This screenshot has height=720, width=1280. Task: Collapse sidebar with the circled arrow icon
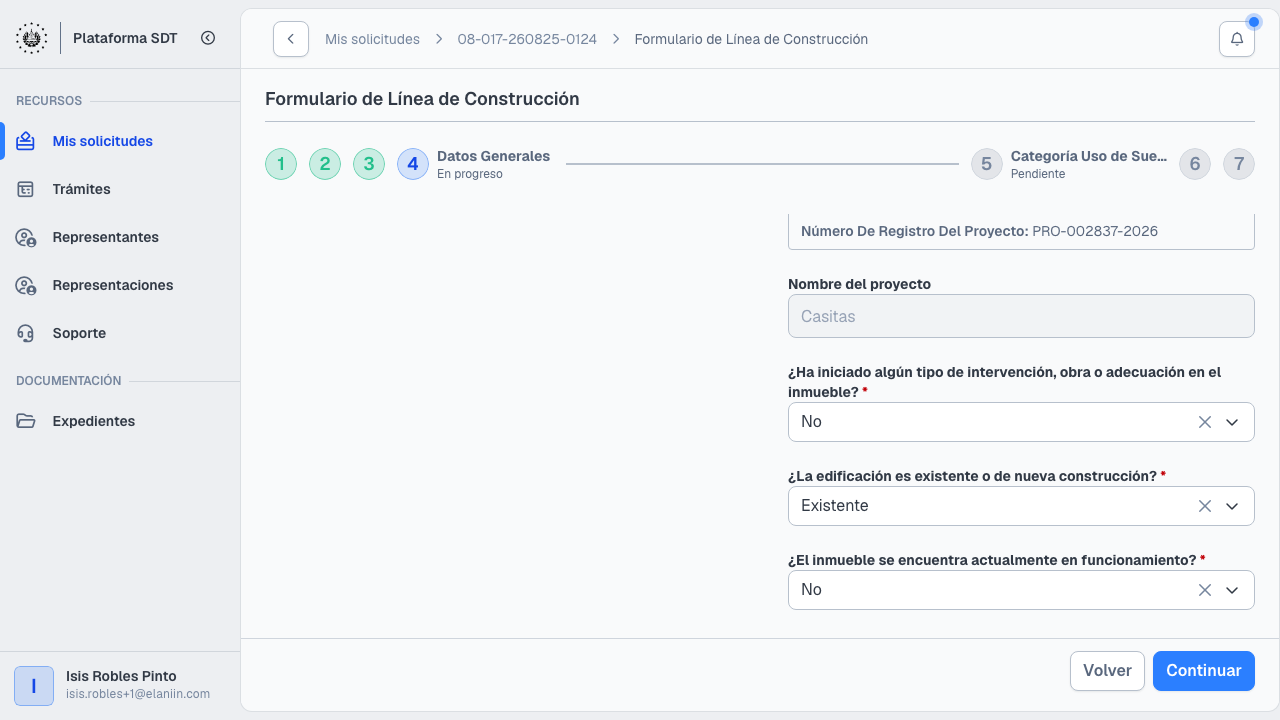208,38
